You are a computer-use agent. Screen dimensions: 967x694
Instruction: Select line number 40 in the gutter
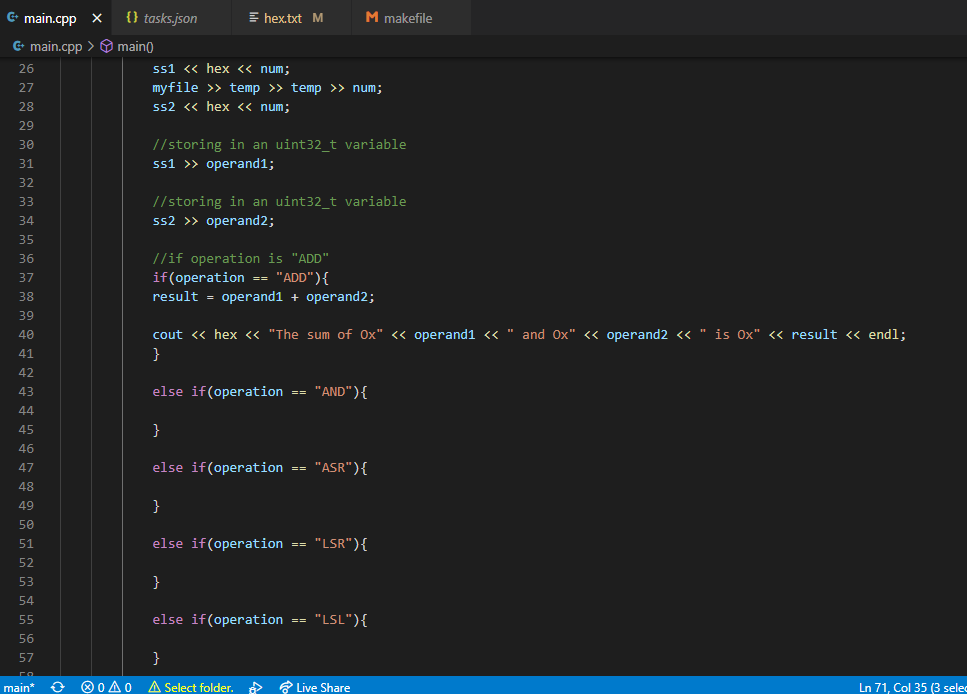click(26, 334)
